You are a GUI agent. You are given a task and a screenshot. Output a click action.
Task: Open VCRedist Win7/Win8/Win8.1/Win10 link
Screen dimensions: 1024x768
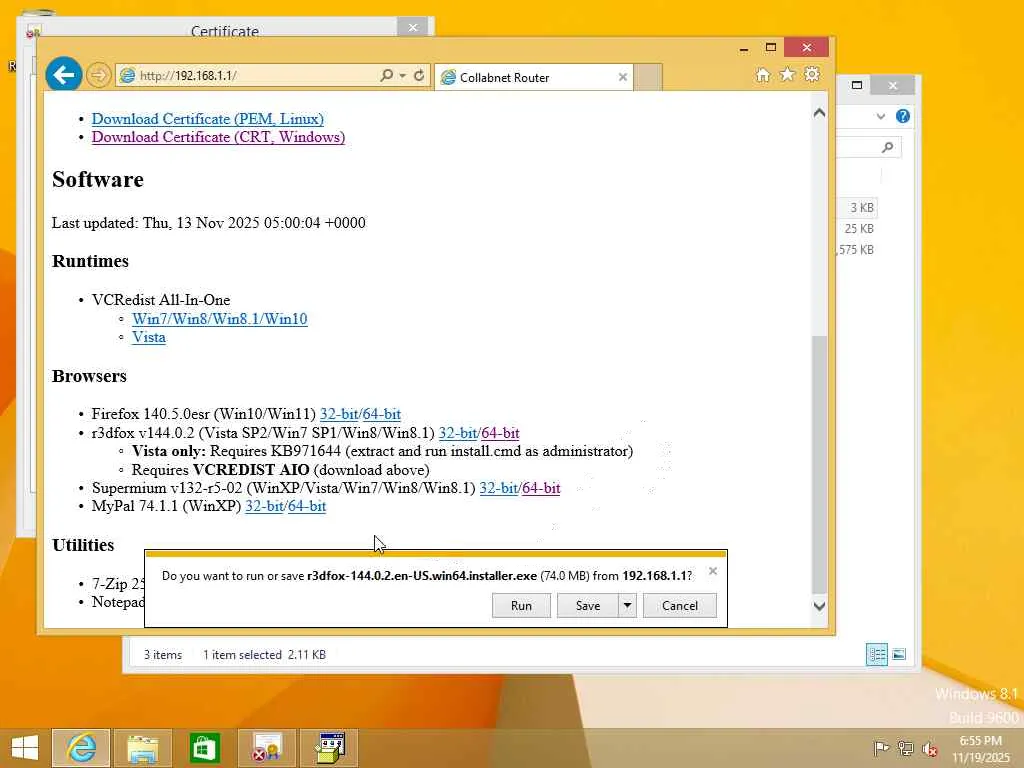[x=219, y=319]
